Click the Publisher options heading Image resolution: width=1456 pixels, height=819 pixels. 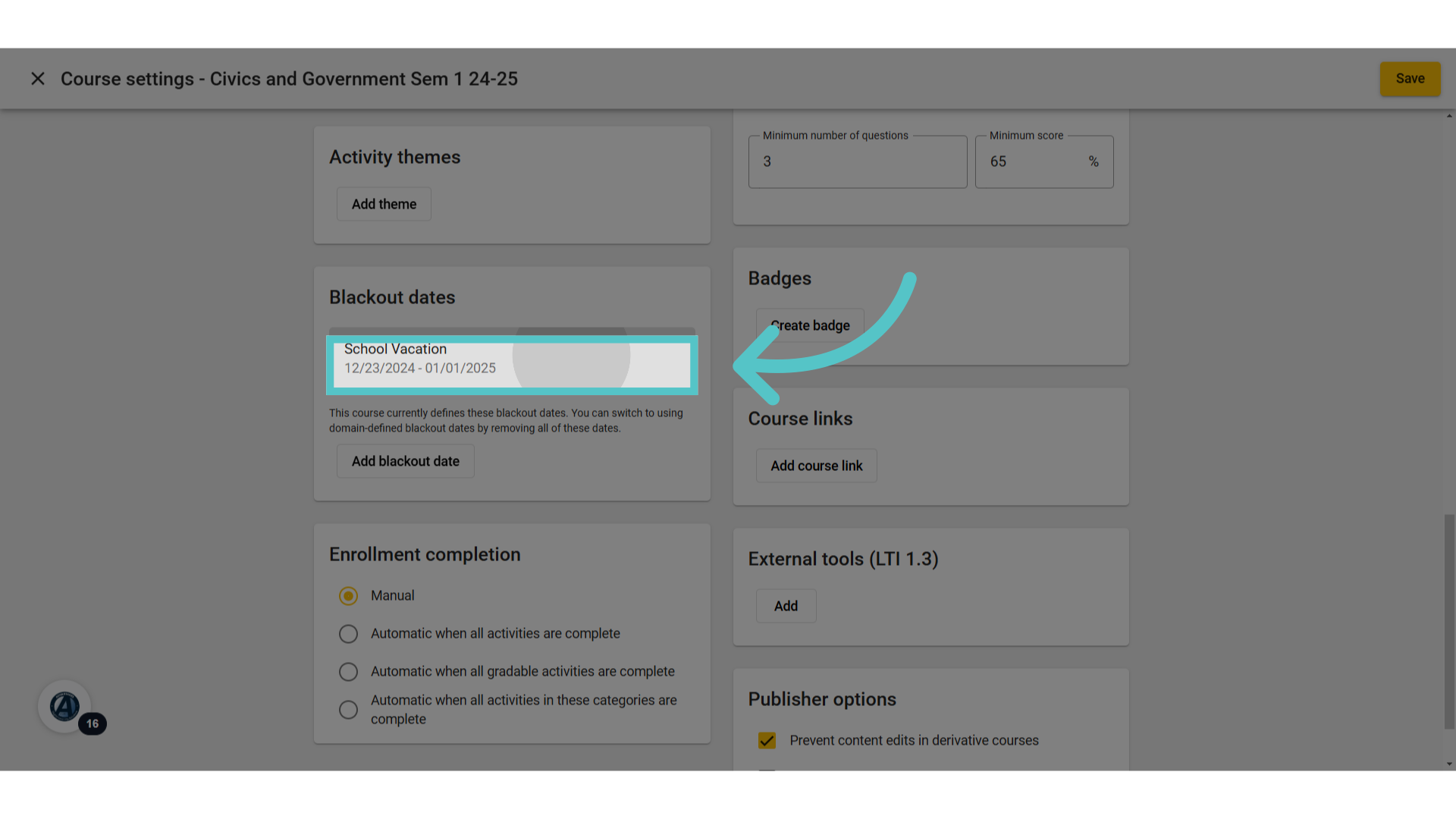coord(822,699)
